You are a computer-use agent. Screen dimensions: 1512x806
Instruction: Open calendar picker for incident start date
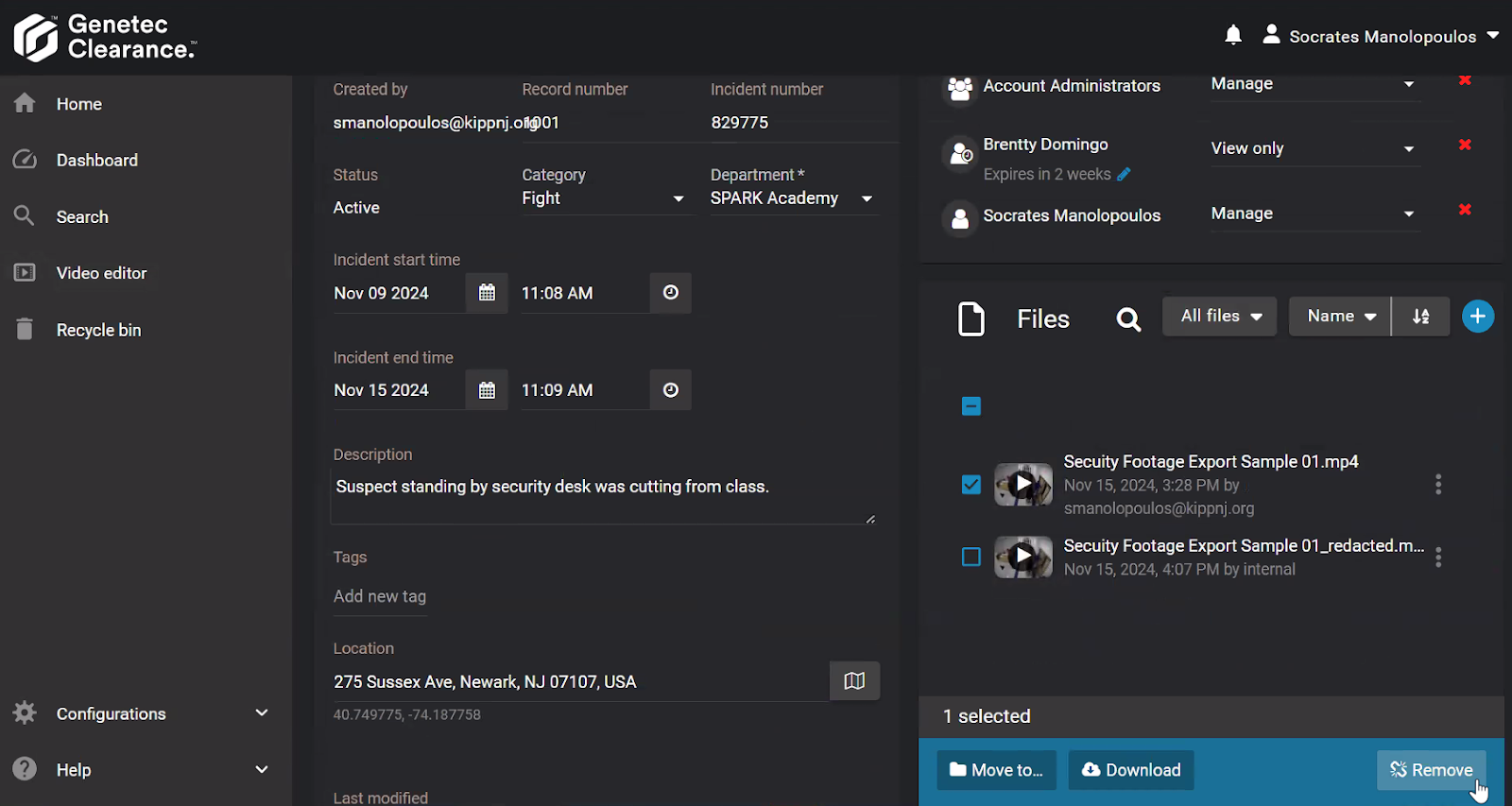click(x=487, y=293)
